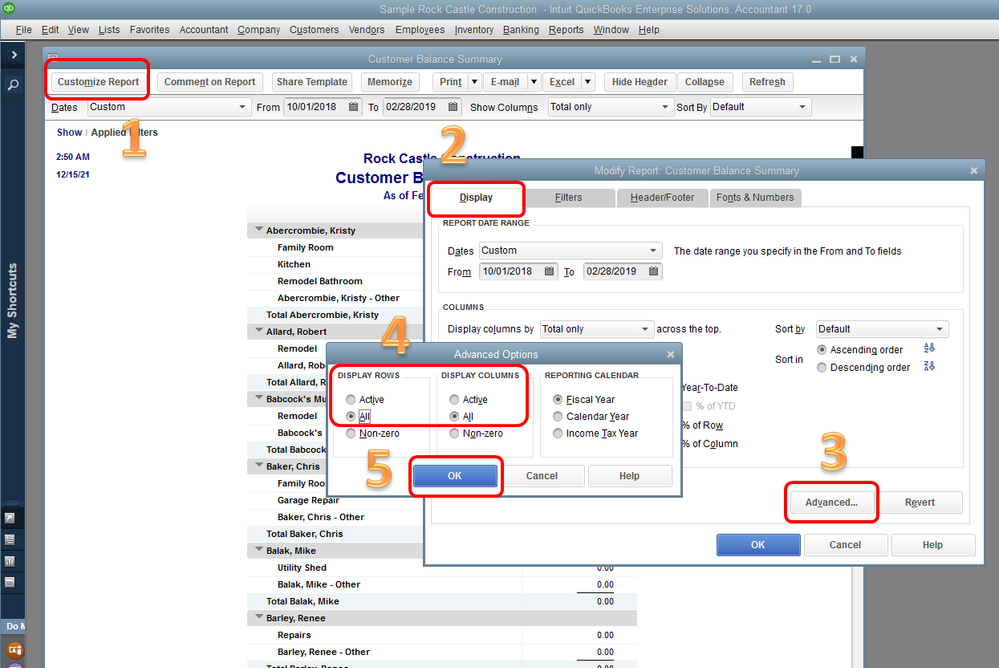Screen dimensions: 999x668
Task: Click To date field in report toolbar
Action: coord(422,107)
